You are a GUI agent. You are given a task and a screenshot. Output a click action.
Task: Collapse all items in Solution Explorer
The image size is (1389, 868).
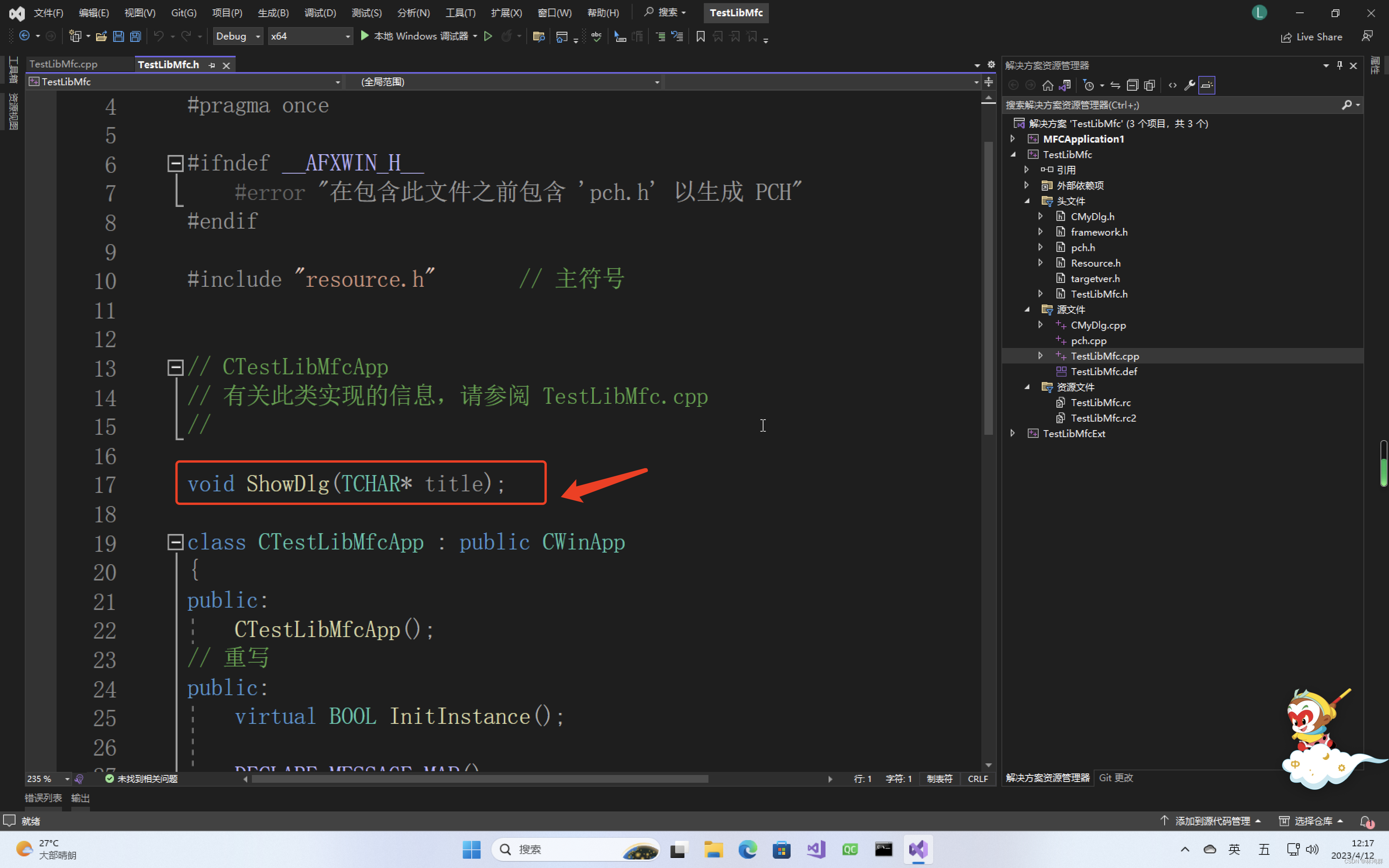coord(1132,86)
